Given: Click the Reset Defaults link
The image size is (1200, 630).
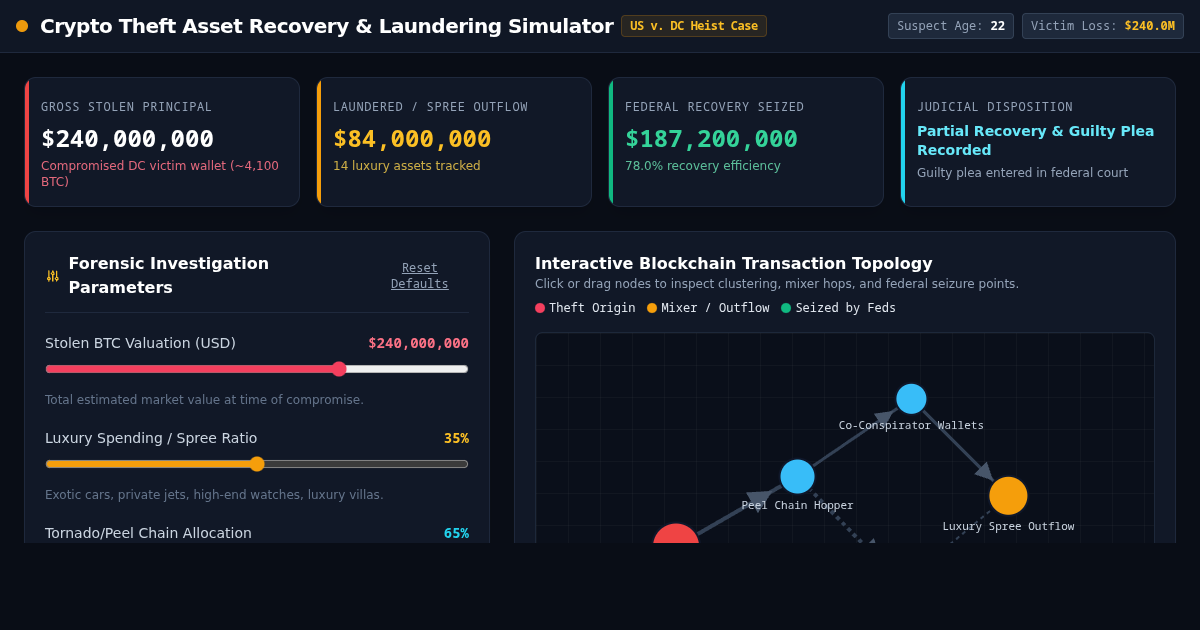Looking at the screenshot, I should point(420,276).
